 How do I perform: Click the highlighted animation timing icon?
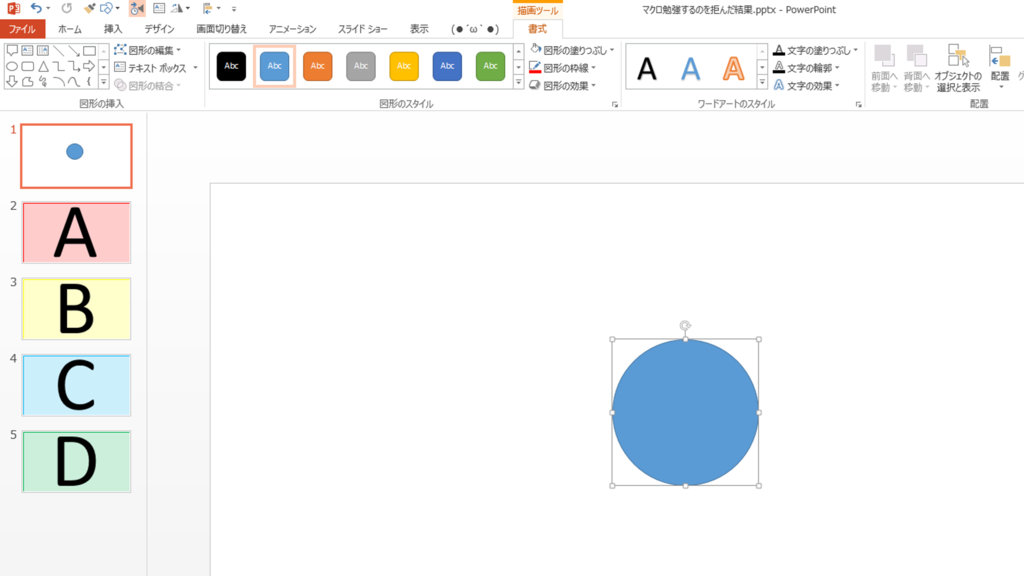tap(136, 8)
